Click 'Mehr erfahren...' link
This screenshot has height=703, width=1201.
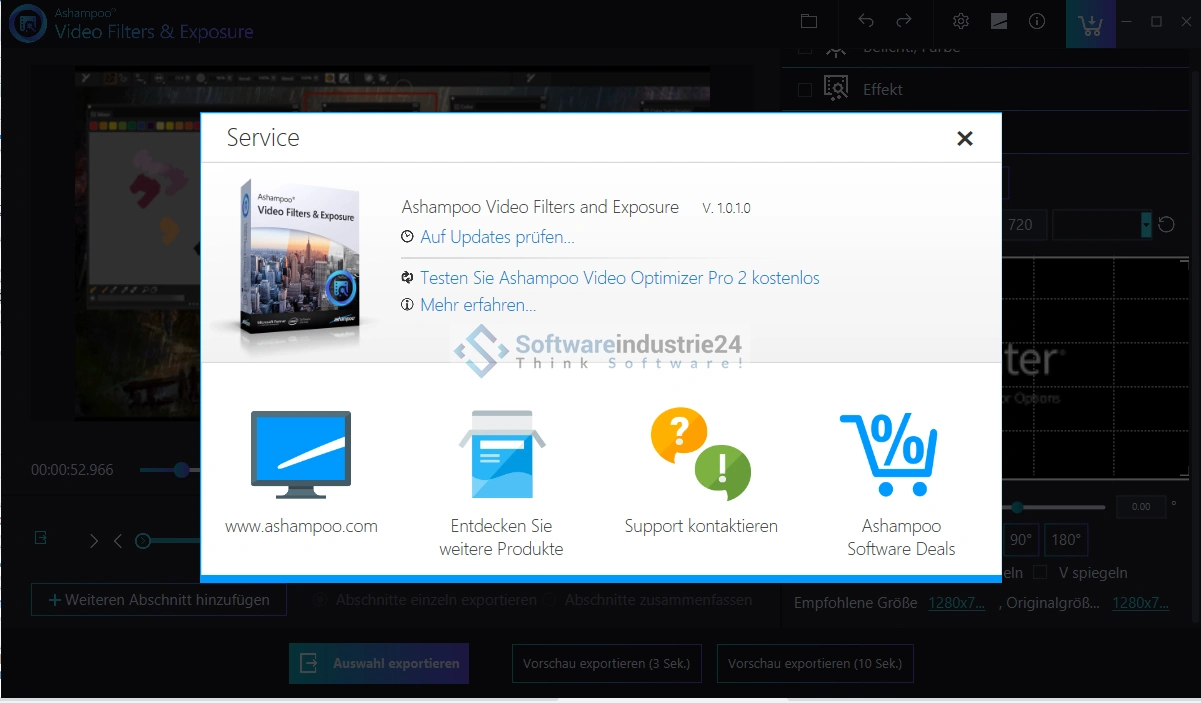point(478,305)
